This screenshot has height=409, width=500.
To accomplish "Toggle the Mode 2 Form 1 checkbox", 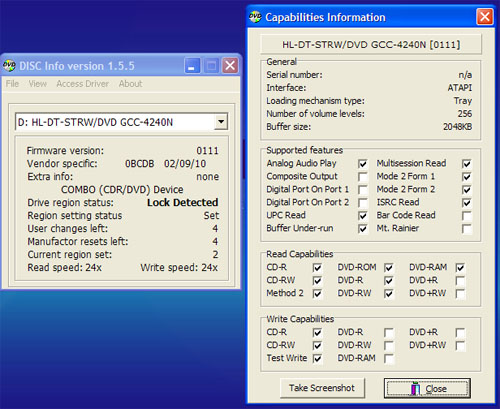I will click(x=467, y=177).
